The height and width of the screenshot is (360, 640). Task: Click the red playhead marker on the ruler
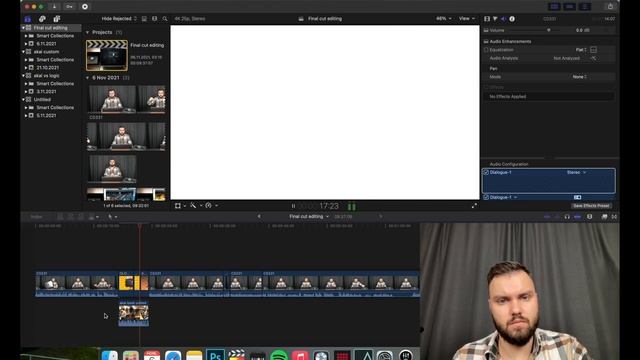click(140, 226)
